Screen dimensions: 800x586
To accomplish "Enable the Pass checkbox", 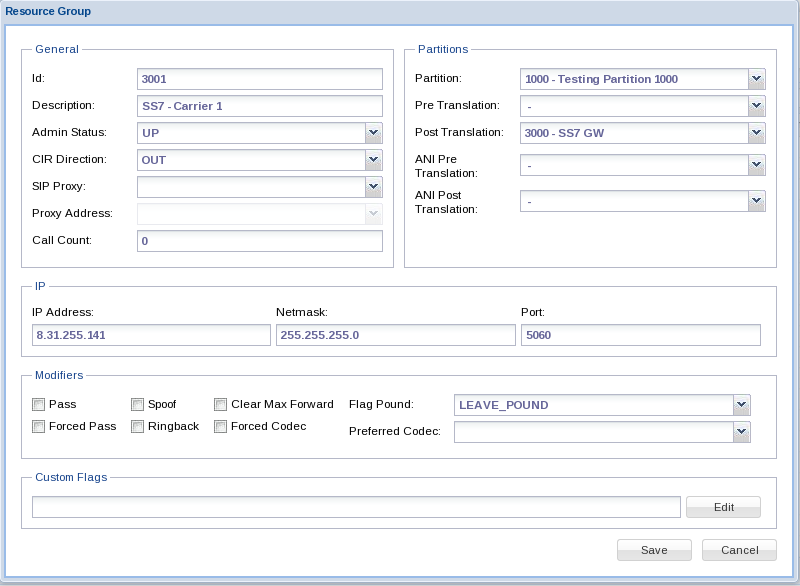I will pos(38,404).
